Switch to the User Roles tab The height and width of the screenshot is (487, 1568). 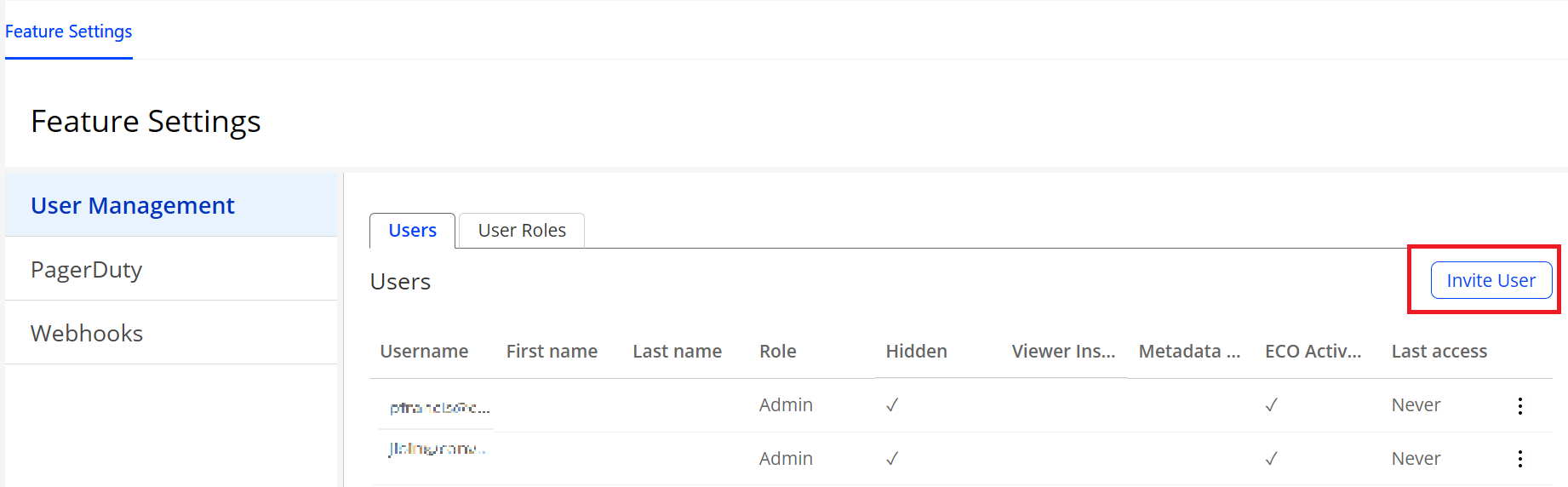point(522,231)
